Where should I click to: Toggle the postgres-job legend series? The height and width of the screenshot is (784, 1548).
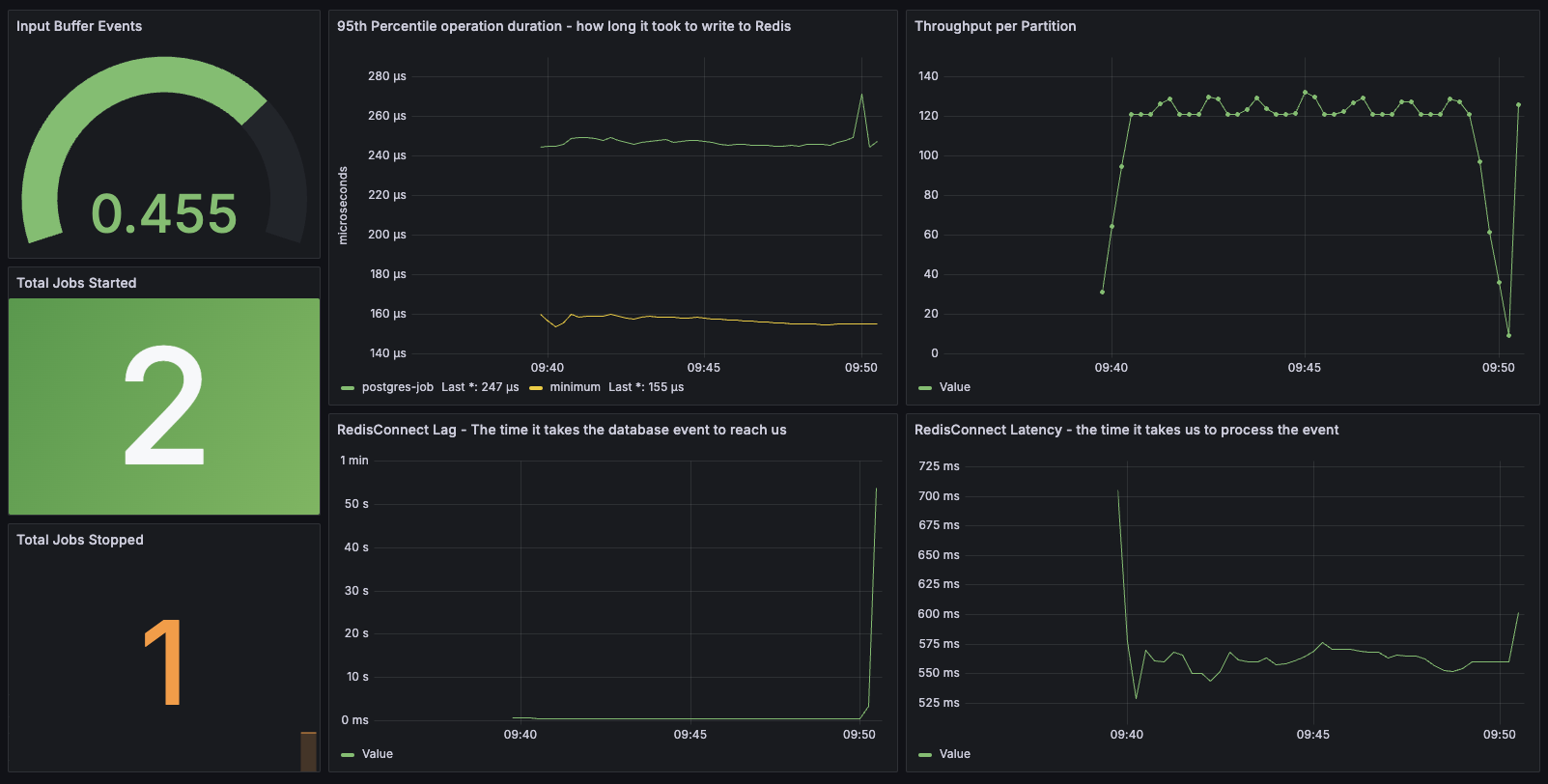[x=398, y=387]
